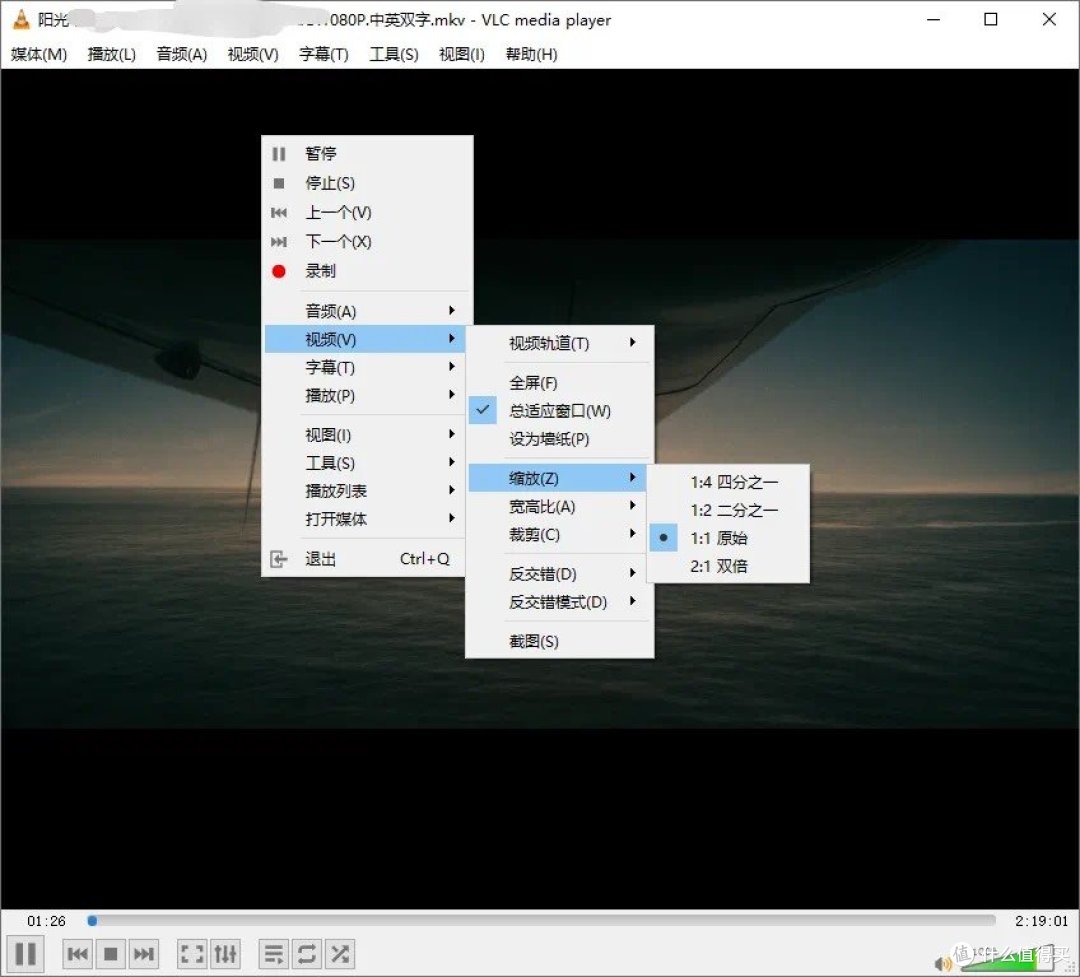Expand the 宽高比(A) submenu

[545, 506]
